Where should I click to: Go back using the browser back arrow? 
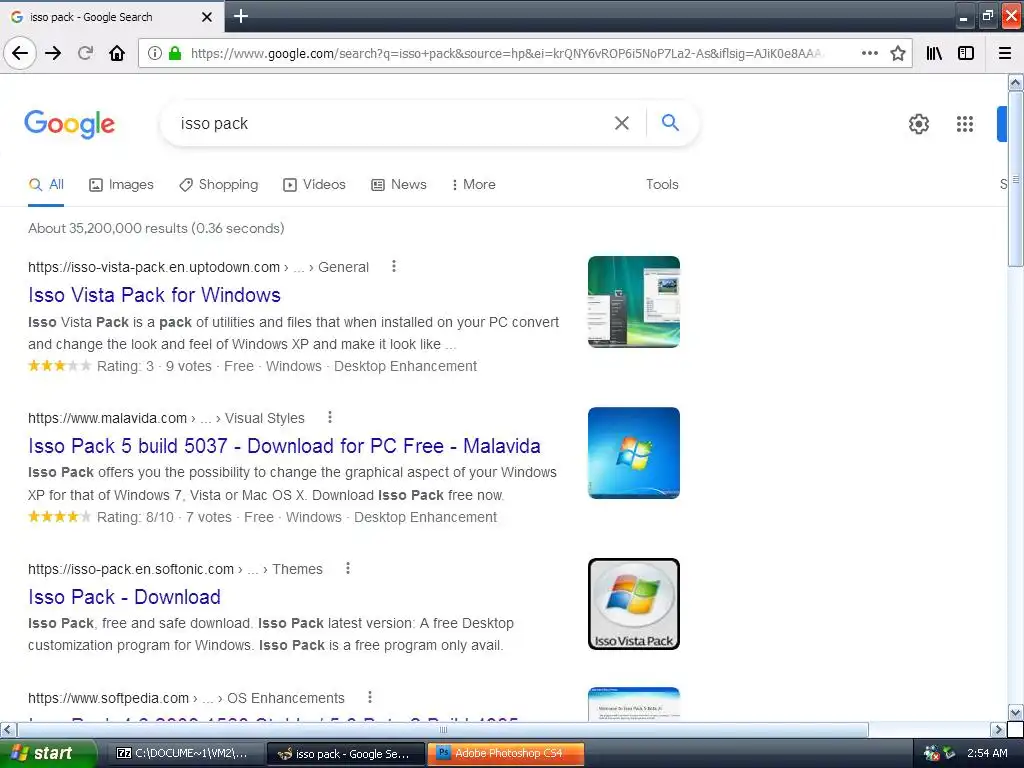(x=20, y=53)
